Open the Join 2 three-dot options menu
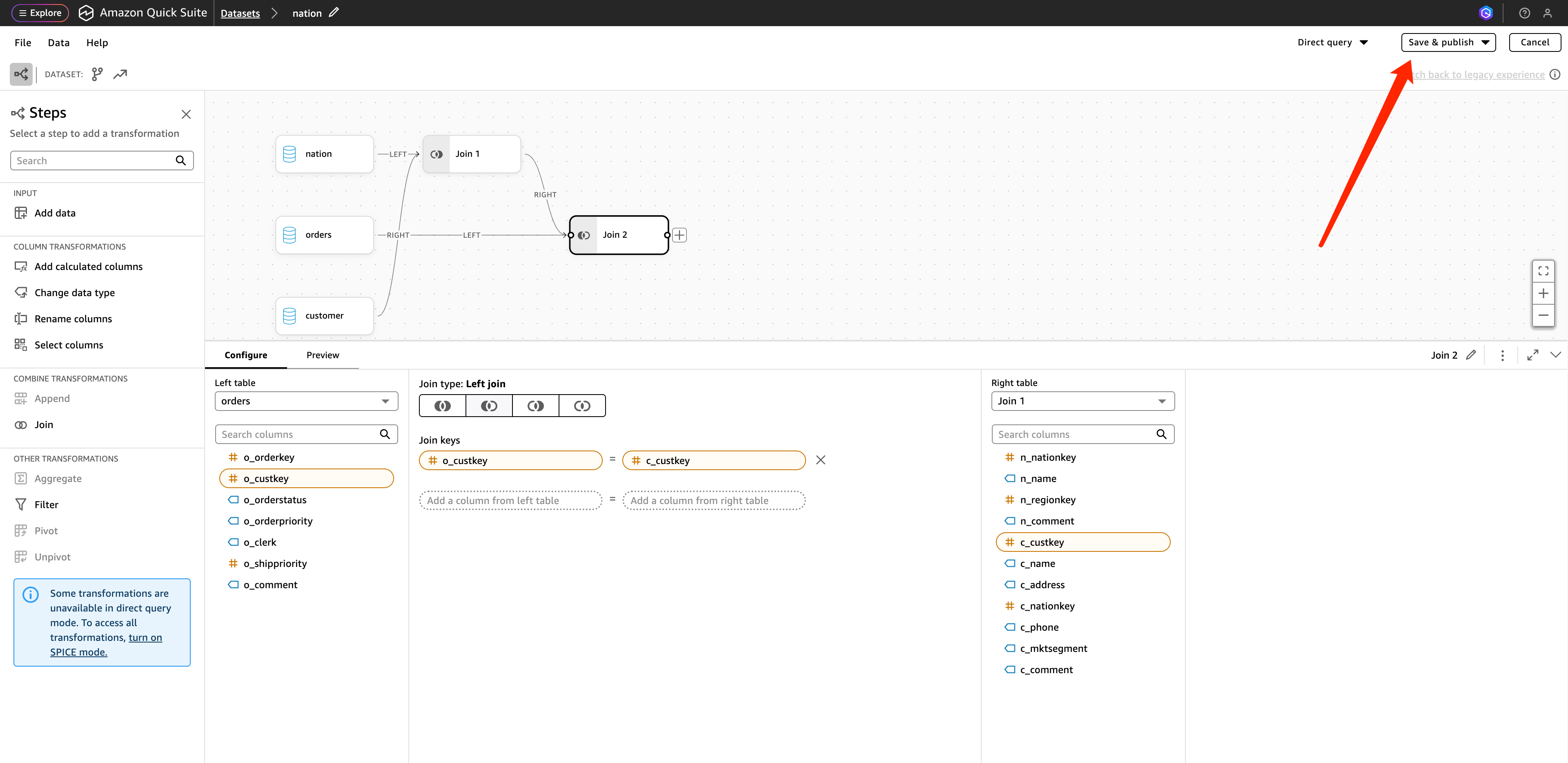1568x763 pixels. point(1502,355)
